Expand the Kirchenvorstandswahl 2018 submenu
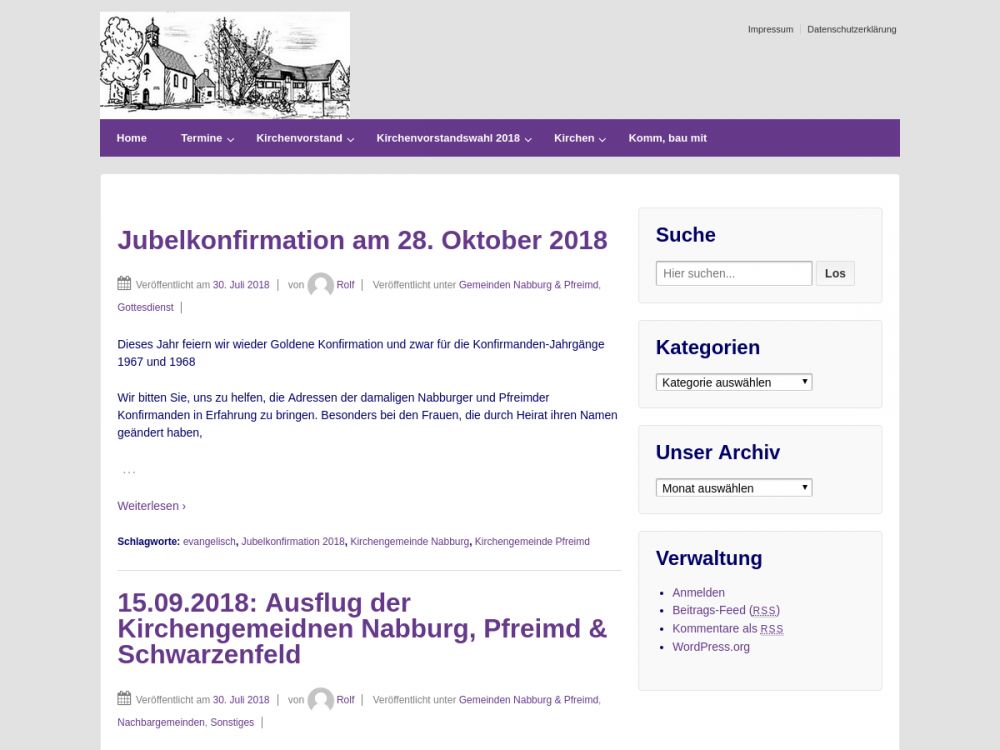 (529, 139)
